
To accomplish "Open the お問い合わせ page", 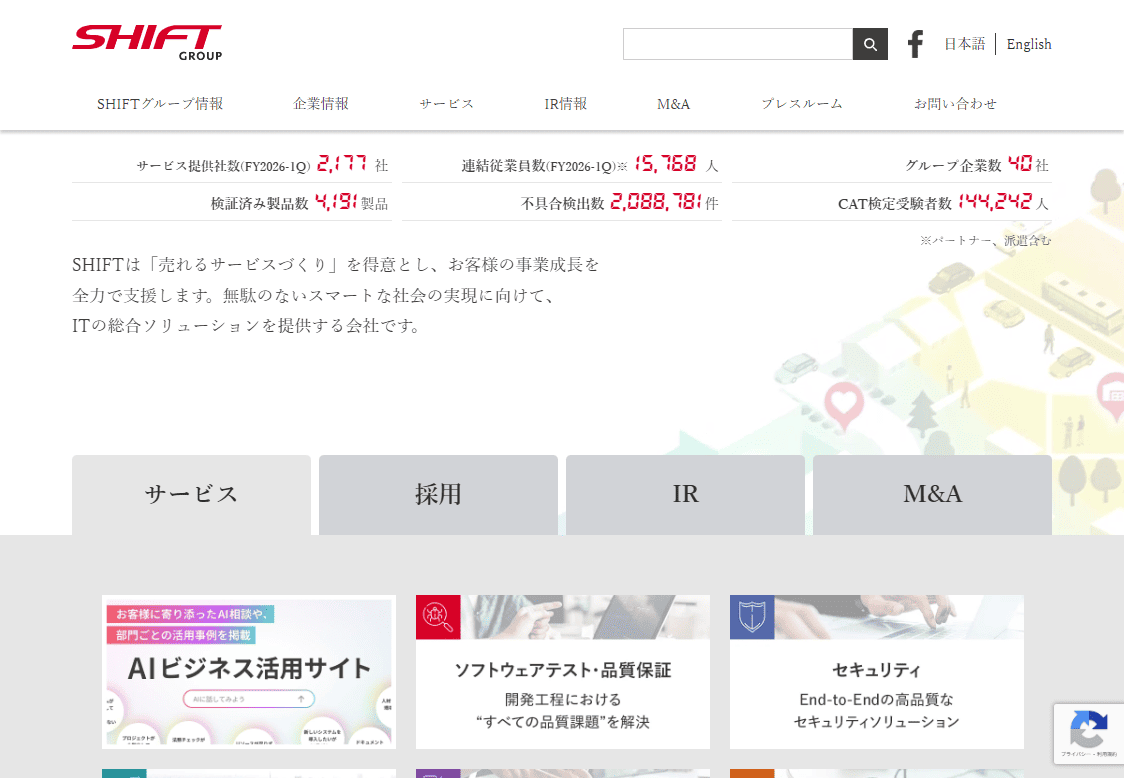I will [955, 103].
